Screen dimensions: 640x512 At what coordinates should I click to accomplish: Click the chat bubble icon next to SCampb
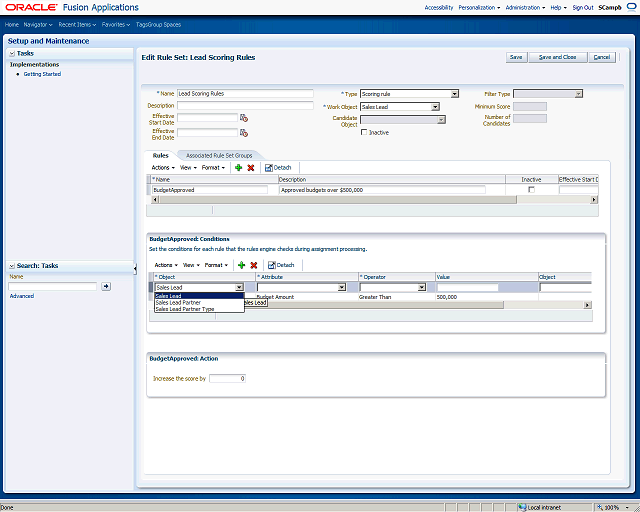tap(631, 7)
